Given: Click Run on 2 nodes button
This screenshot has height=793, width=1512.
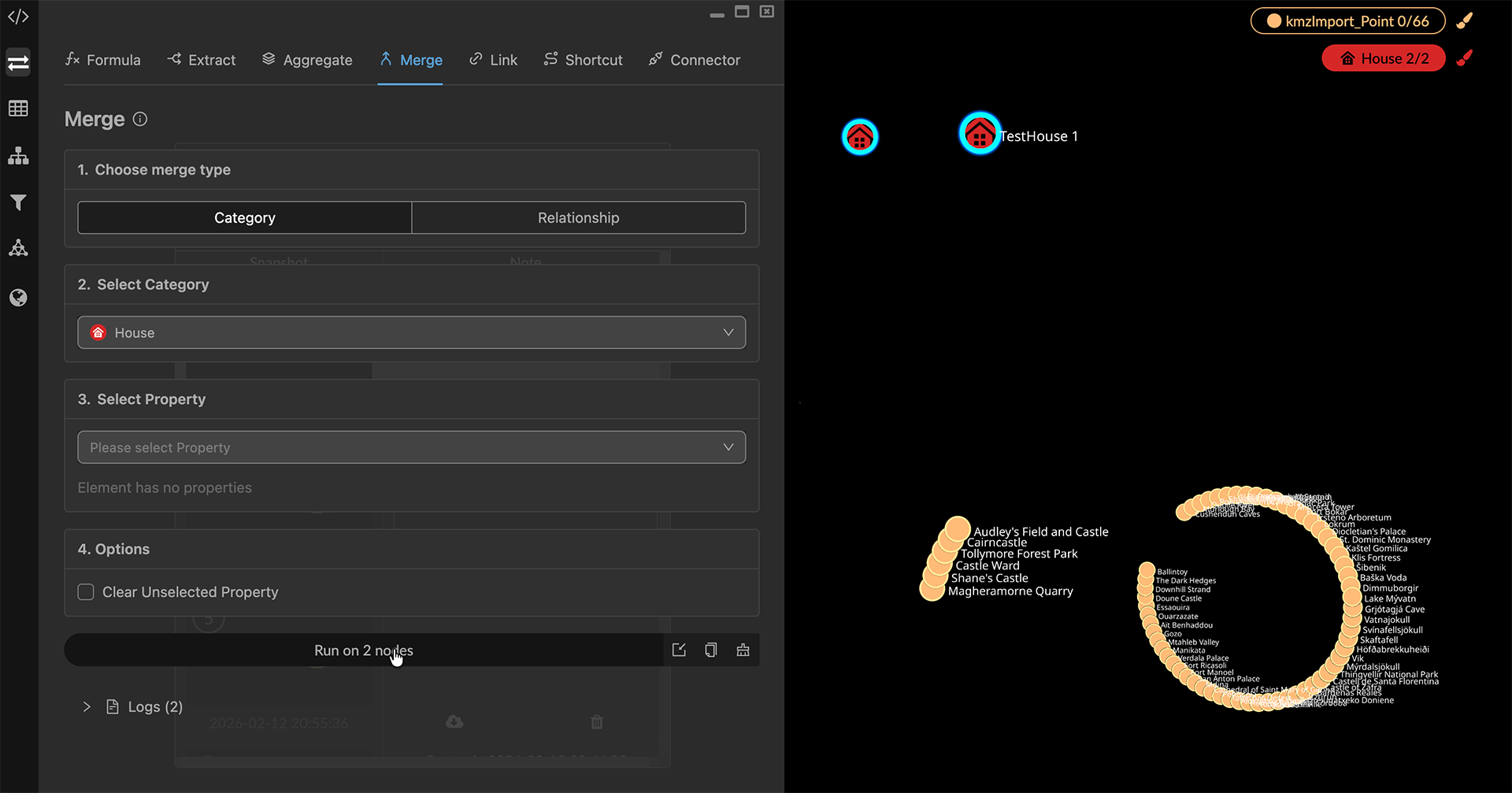Looking at the screenshot, I should [x=363, y=650].
